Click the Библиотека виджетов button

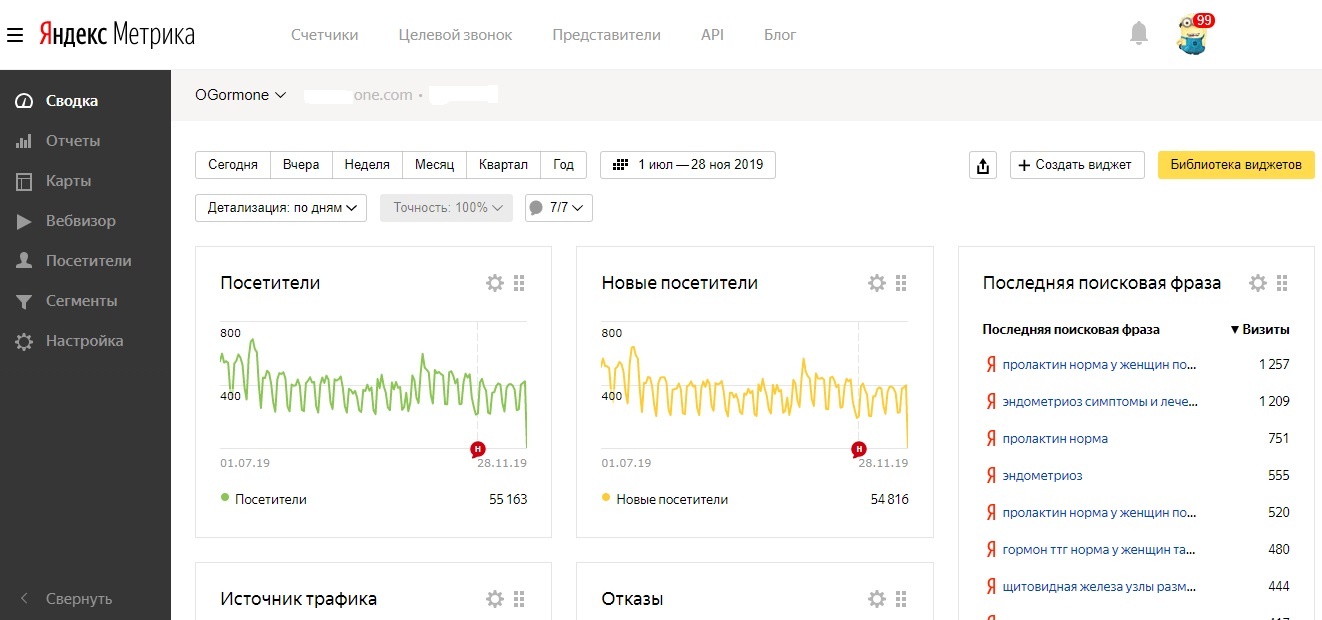(1235, 165)
